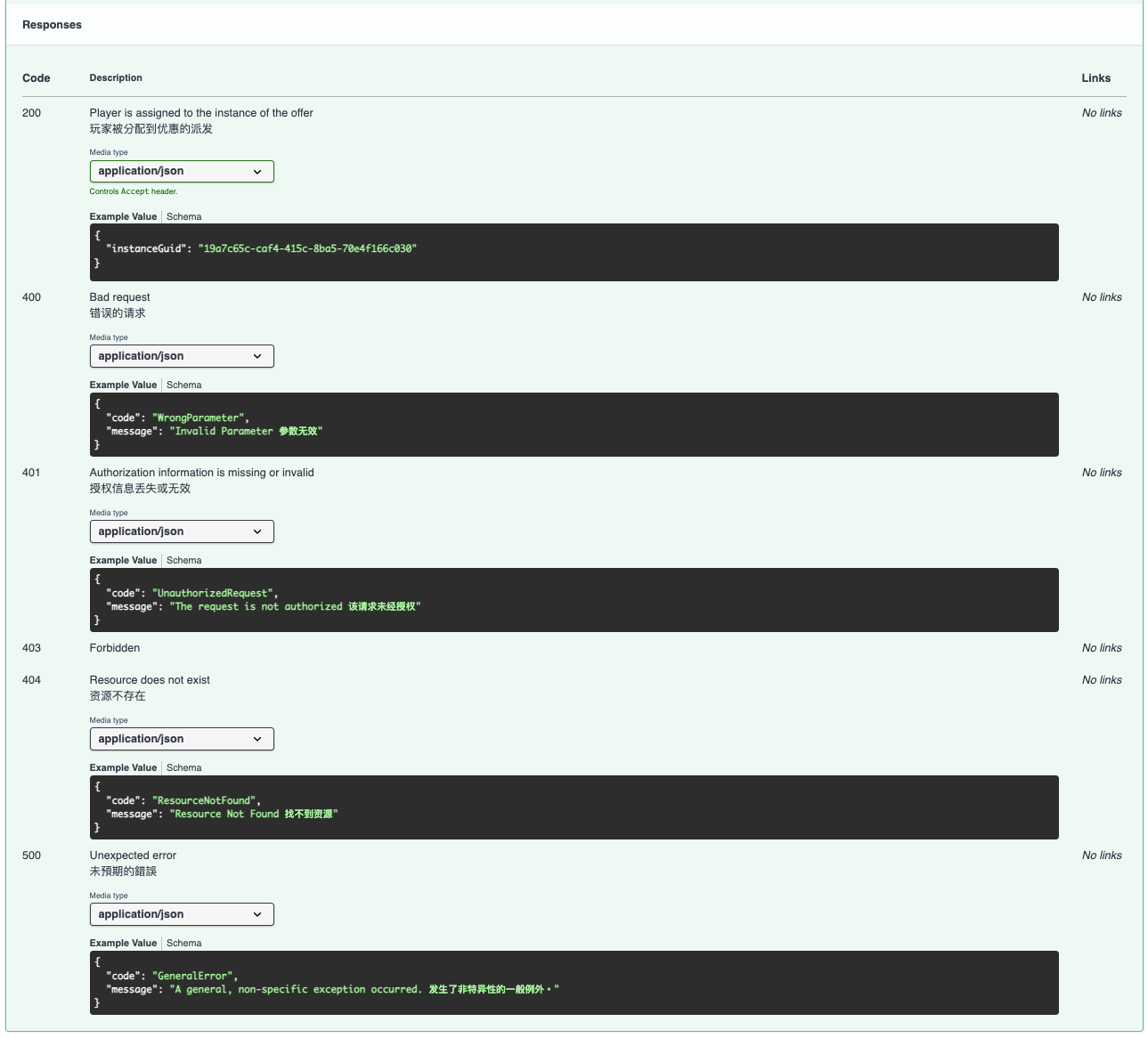1148x1038 pixels.
Task: Open media type dropdown for 200 response
Action: pos(182,171)
